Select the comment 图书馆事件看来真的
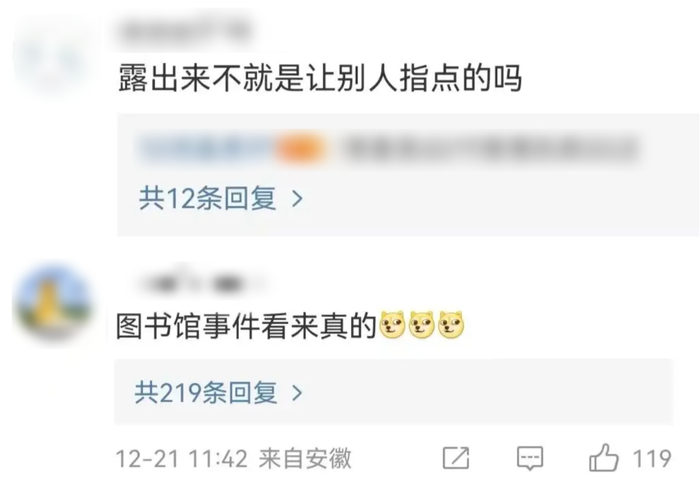The height and width of the screenshot is (482, 700). [246, 325]
